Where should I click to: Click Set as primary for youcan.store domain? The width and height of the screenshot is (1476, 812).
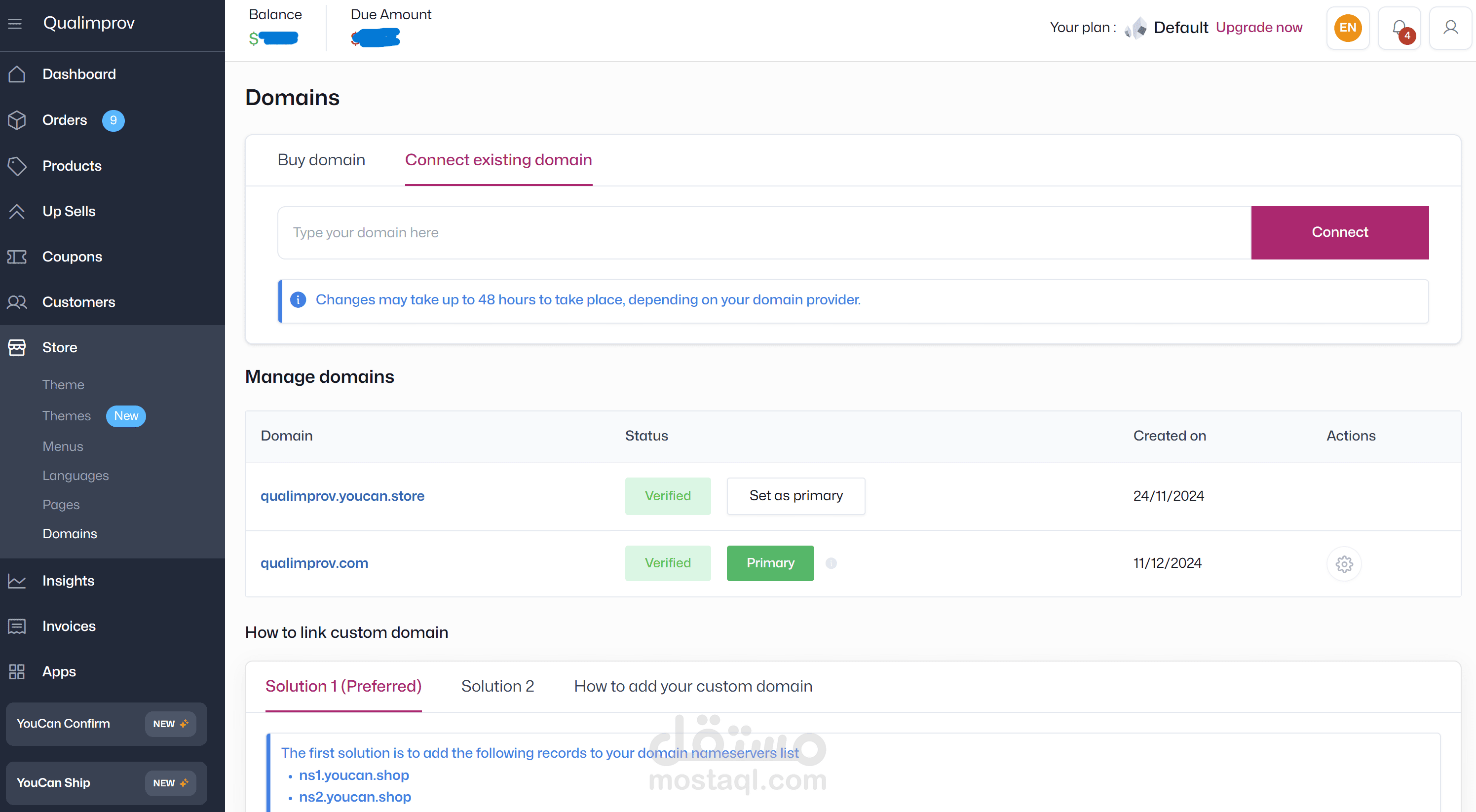click(796, 496)
